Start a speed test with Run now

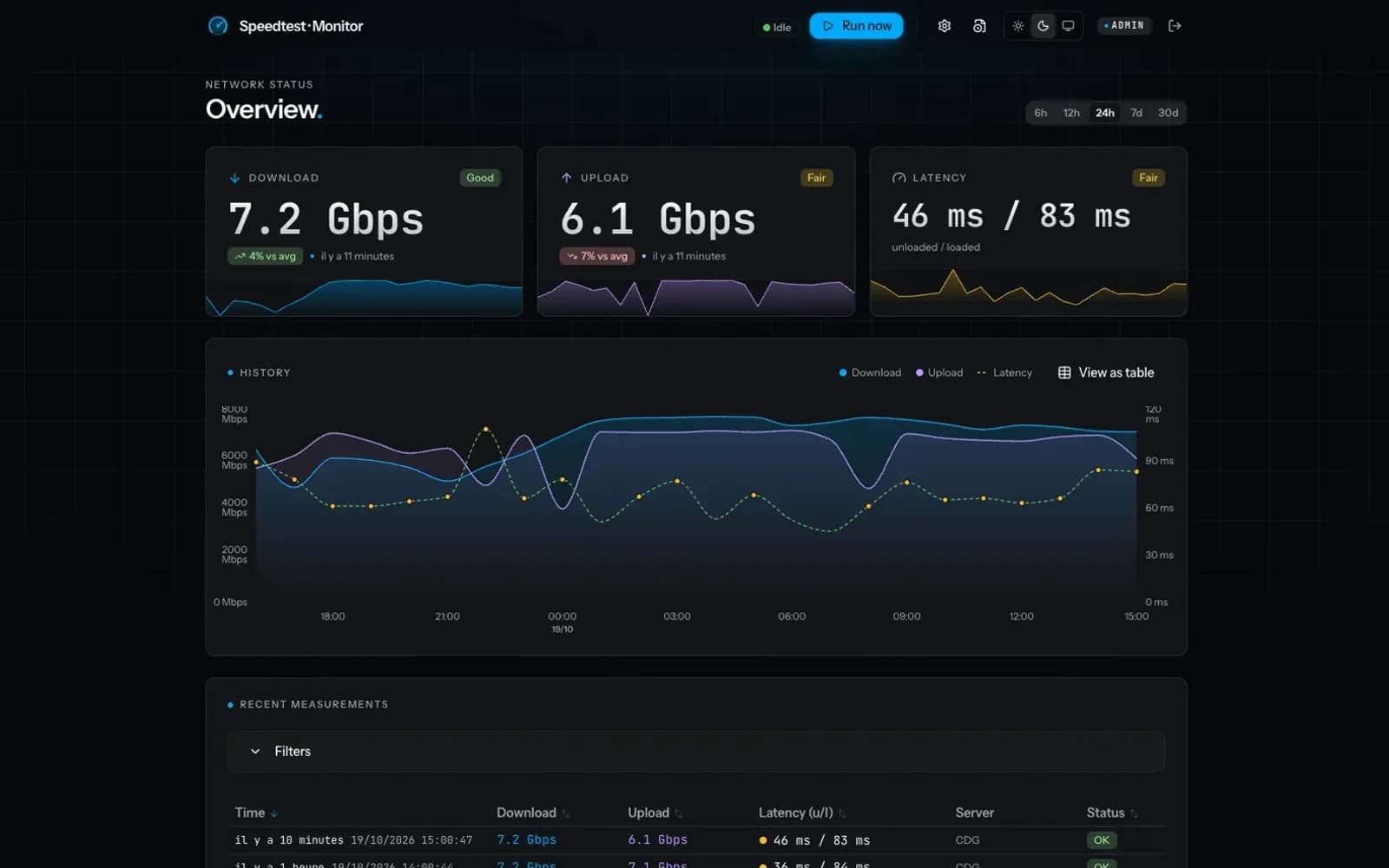[x=857, y=26]
